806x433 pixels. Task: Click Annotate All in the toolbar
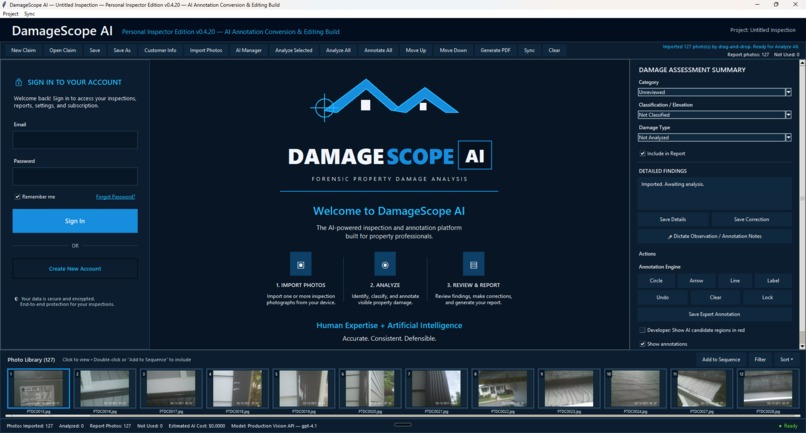378,50
